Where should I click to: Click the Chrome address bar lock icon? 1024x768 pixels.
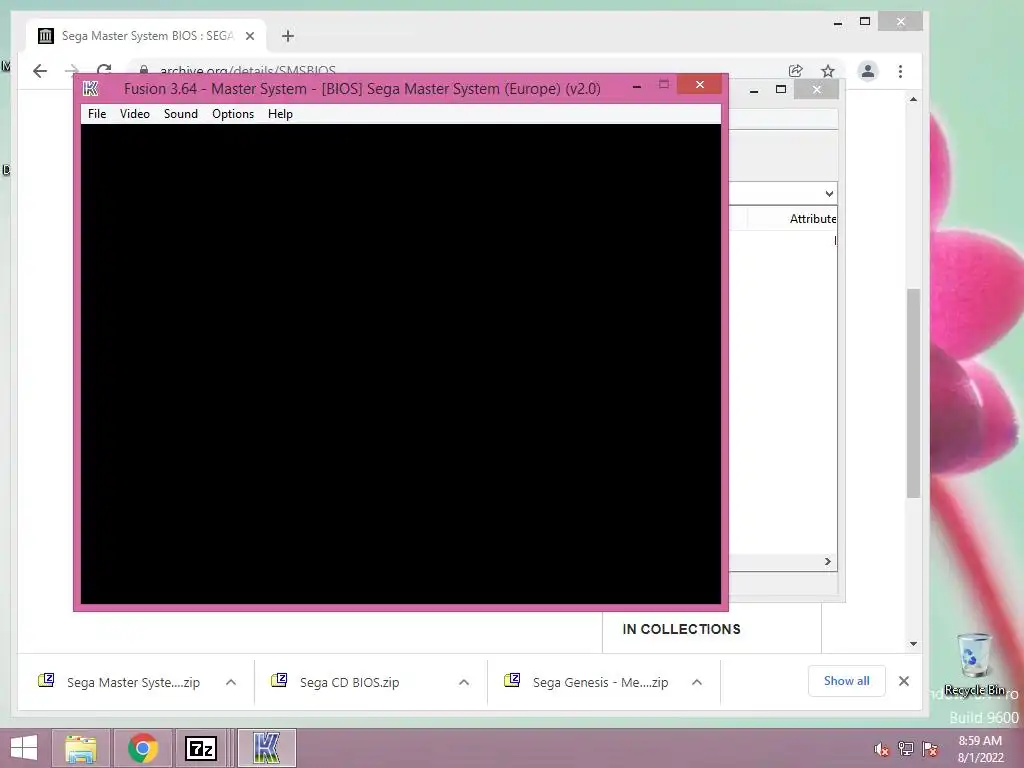point(144,70)
